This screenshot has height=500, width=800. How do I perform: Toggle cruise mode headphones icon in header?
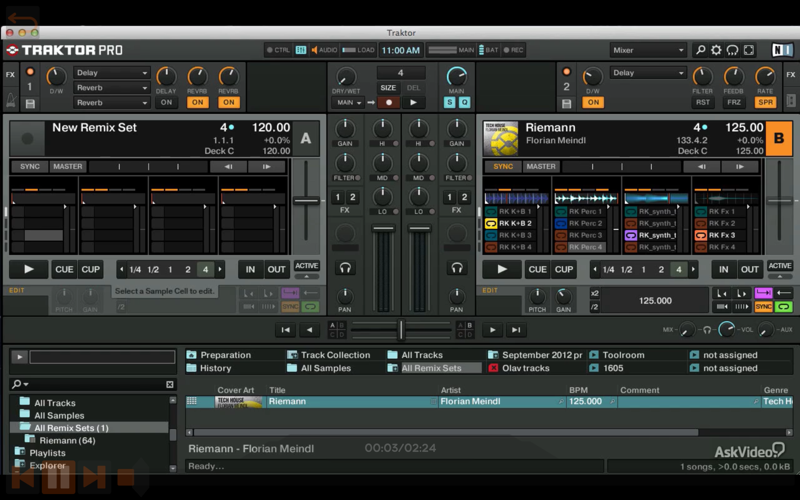click(x=733, y=50)
